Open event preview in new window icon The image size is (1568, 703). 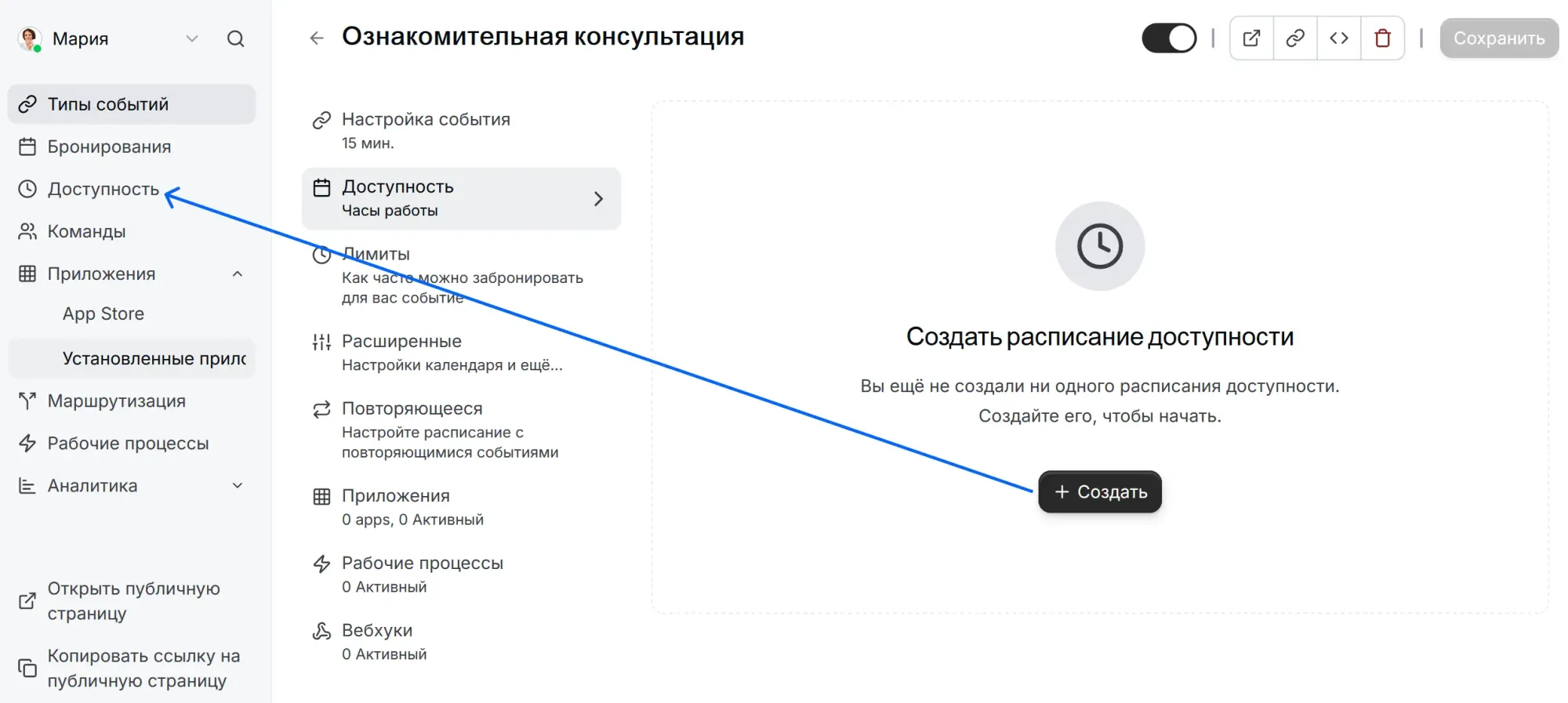pos(1251,38)
